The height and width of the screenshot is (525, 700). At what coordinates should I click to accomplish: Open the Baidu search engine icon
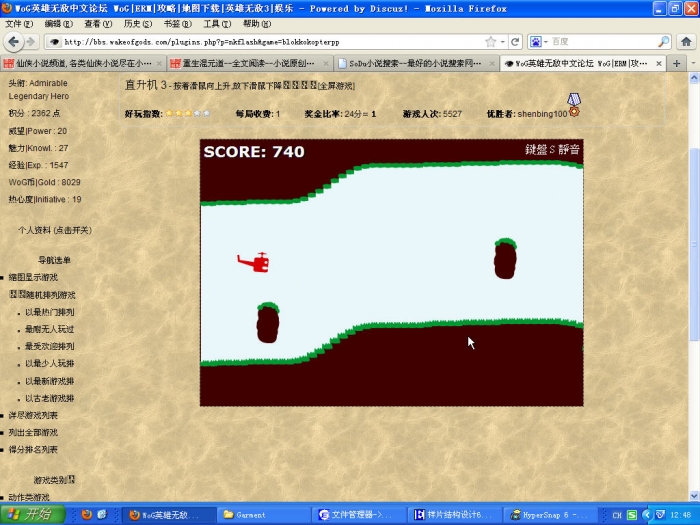pyautogui.click(x=536, y=42)
